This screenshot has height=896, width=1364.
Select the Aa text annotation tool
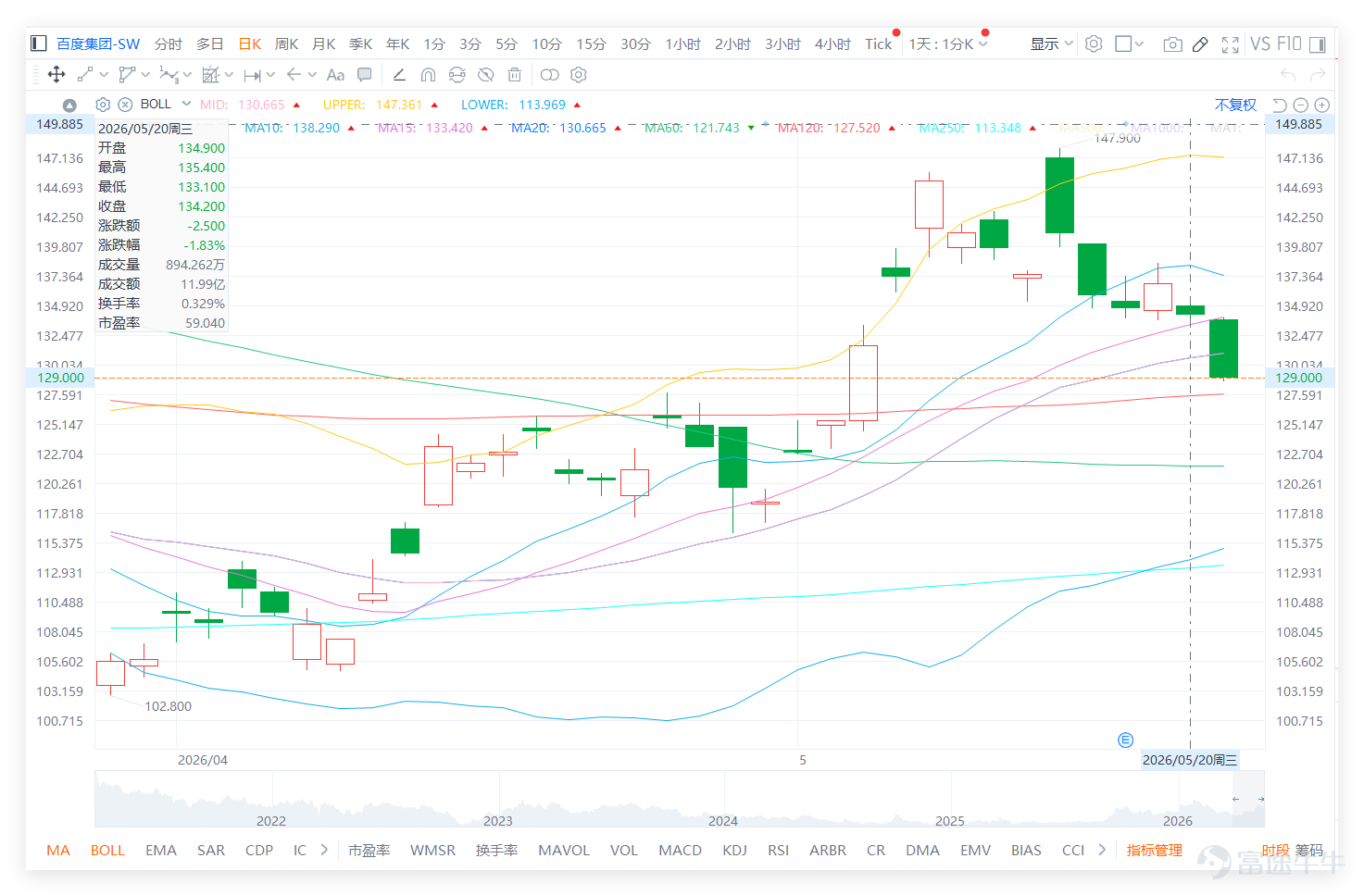click(x=335, y=75)
